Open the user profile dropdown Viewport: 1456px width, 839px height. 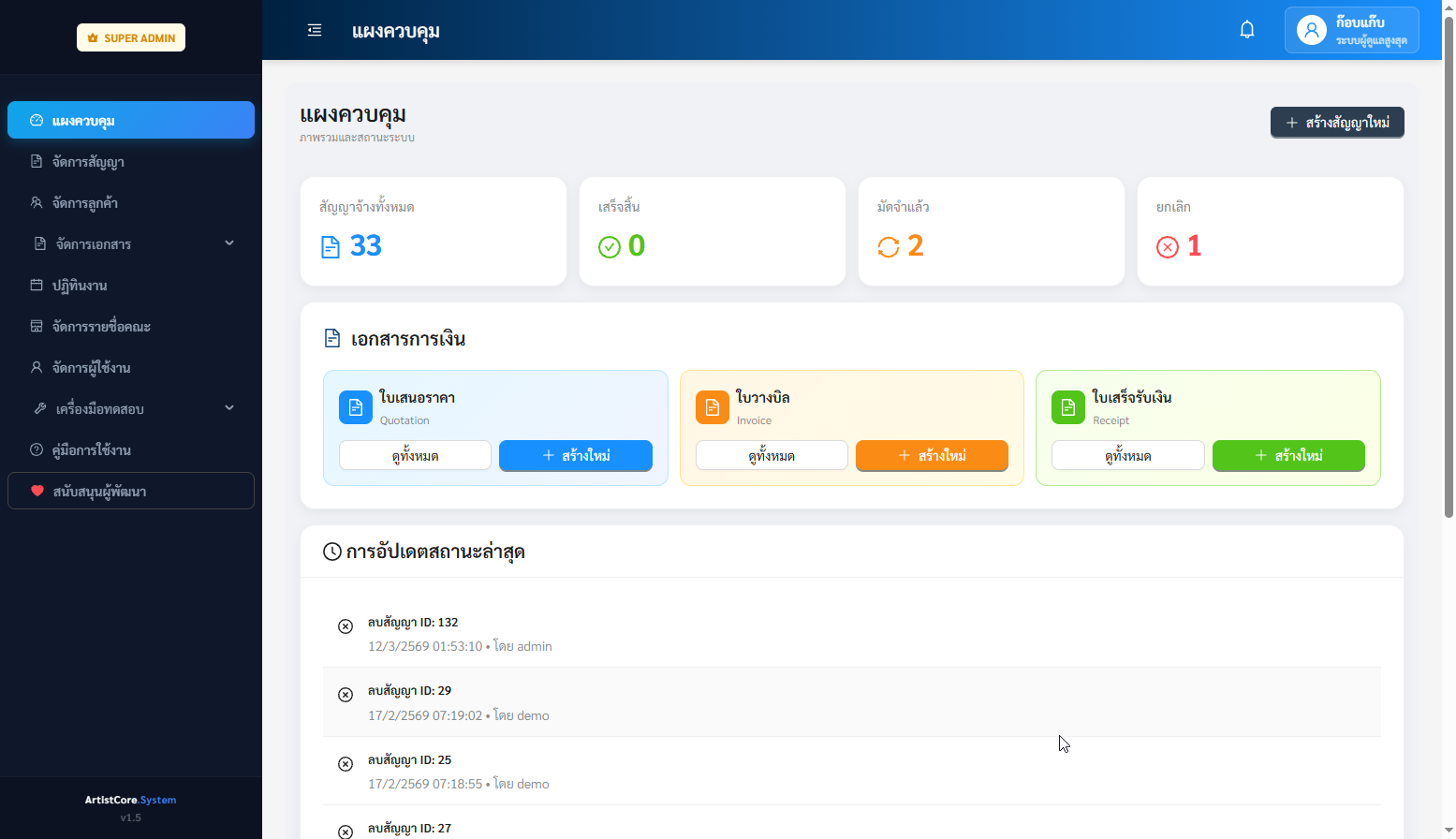1351,31
